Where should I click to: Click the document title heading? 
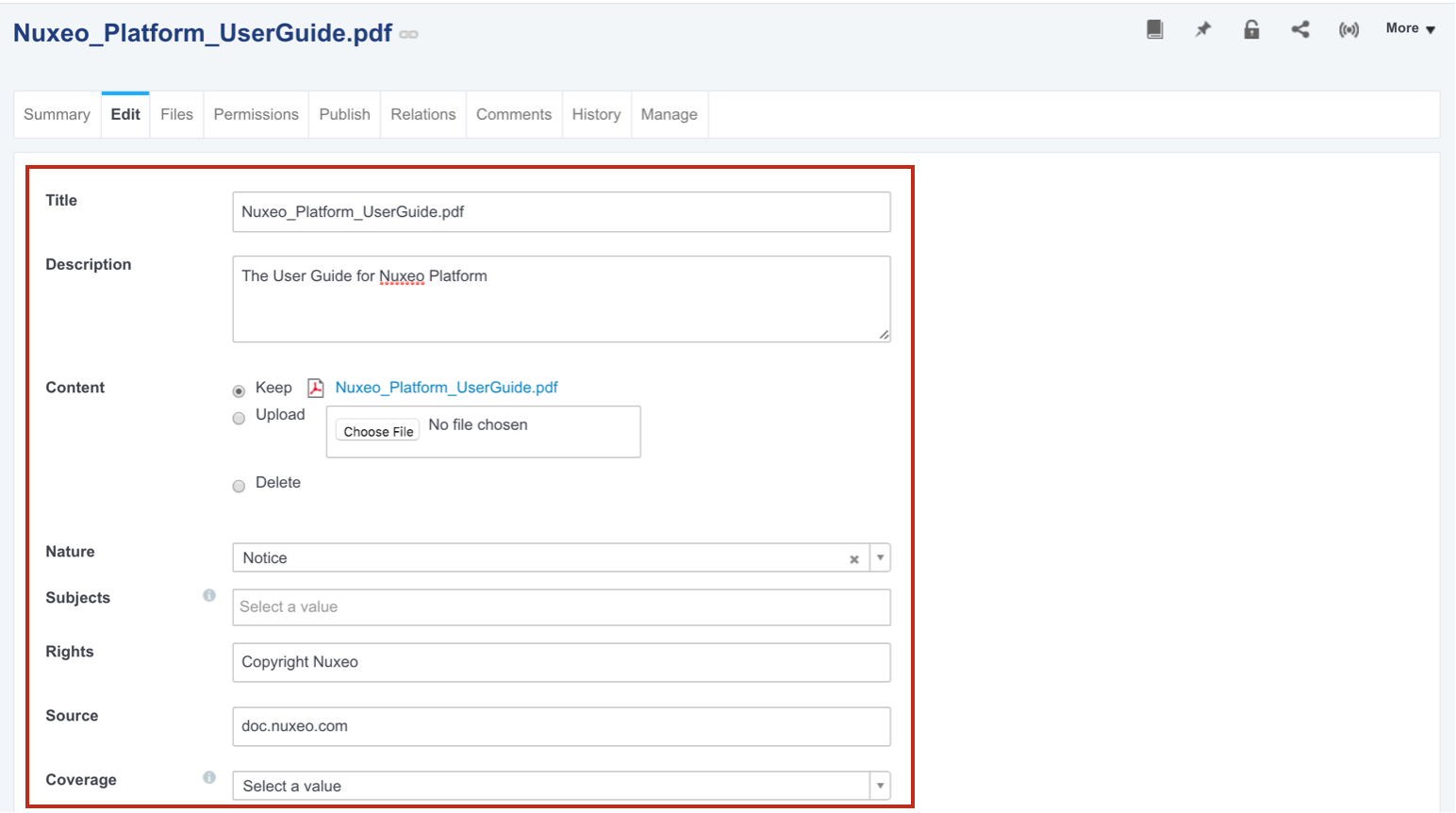[203, 33]
